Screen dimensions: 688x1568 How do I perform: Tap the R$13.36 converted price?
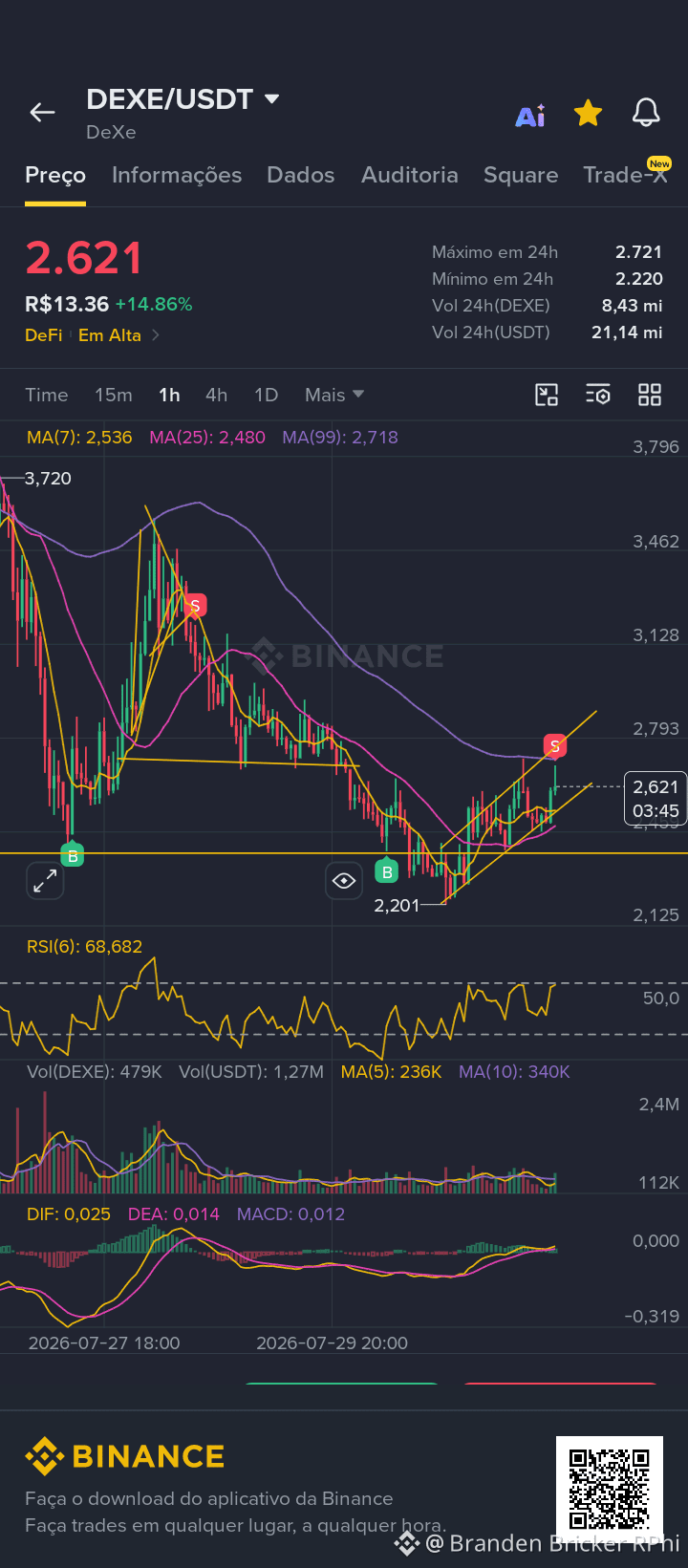(67, 304)
